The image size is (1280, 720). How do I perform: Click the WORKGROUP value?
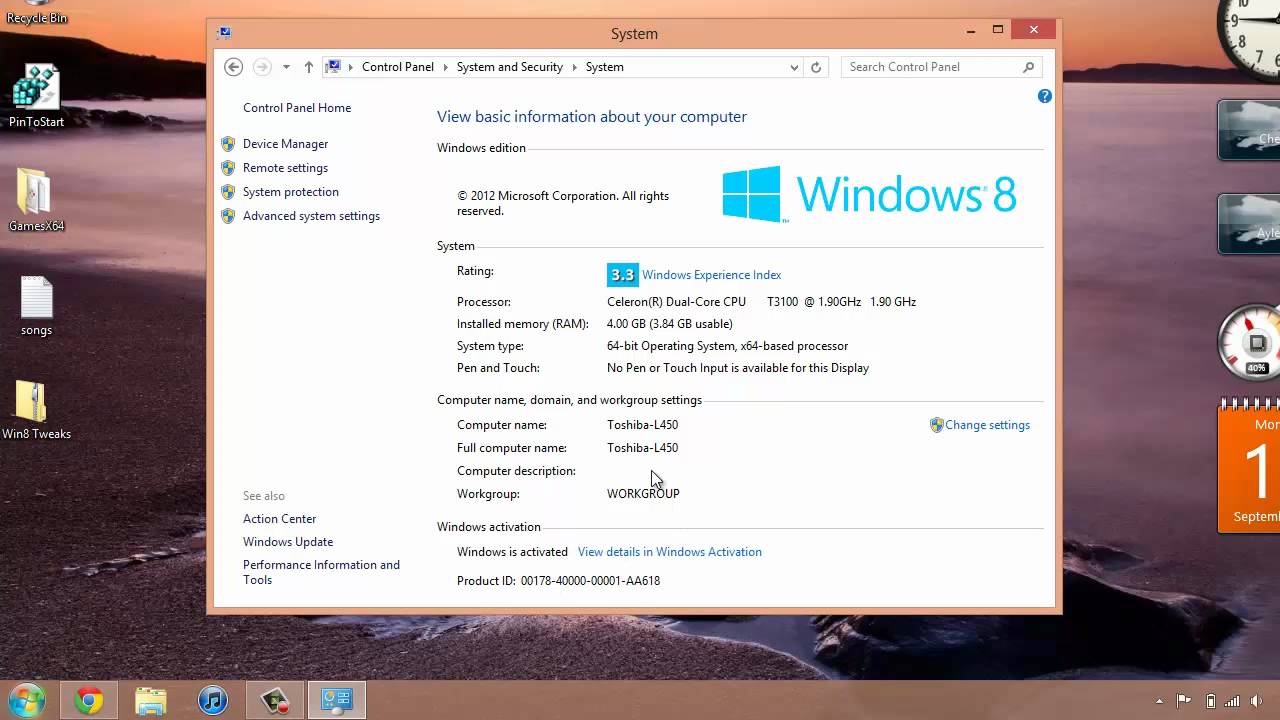(643, 494)
